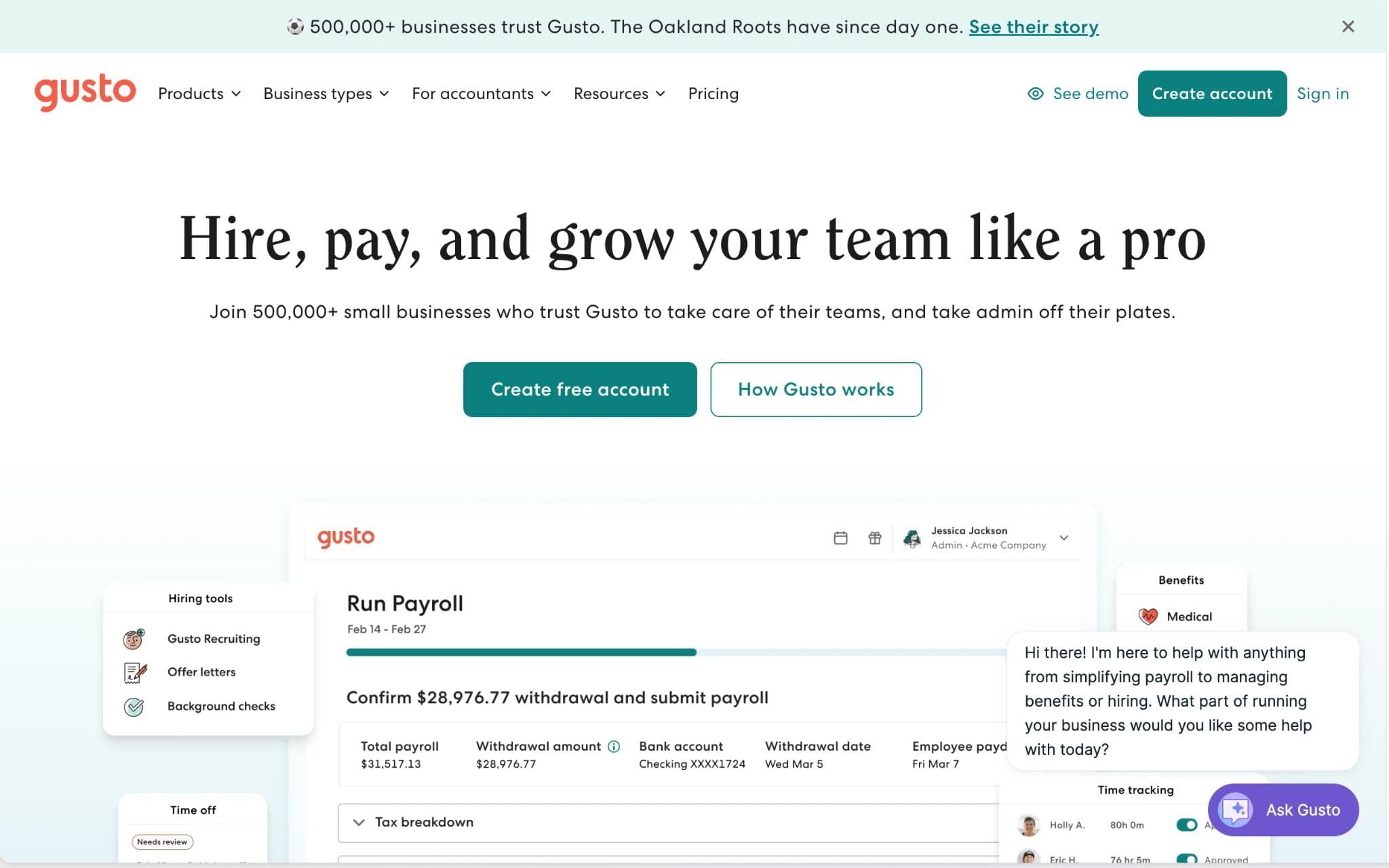Click the Offer letters document icon
This screenshot has width=1389, height=868.
[135, 672]
